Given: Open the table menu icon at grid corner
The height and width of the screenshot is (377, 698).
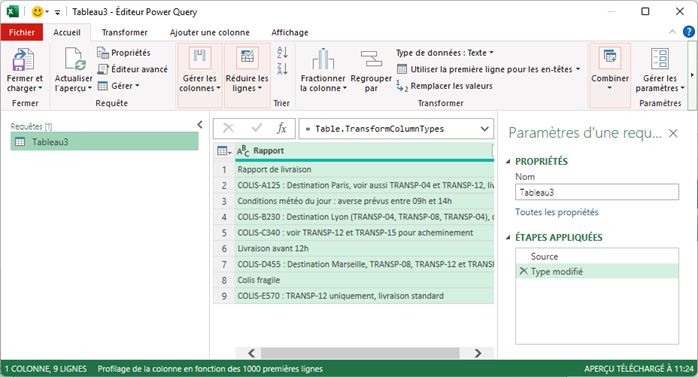Looking at the screenshot, I should [224, 151].
